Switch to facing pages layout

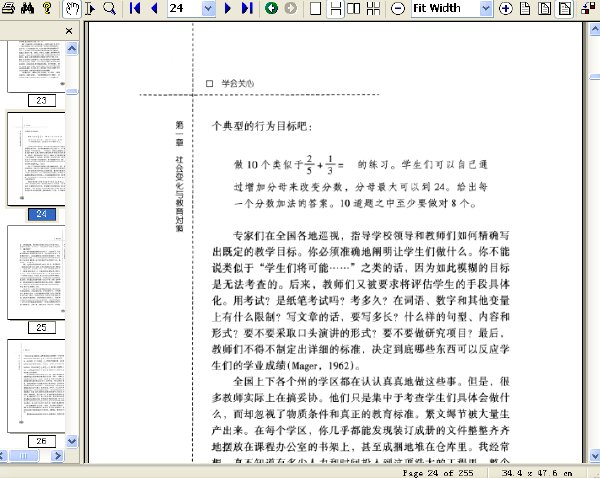[354, 8]
